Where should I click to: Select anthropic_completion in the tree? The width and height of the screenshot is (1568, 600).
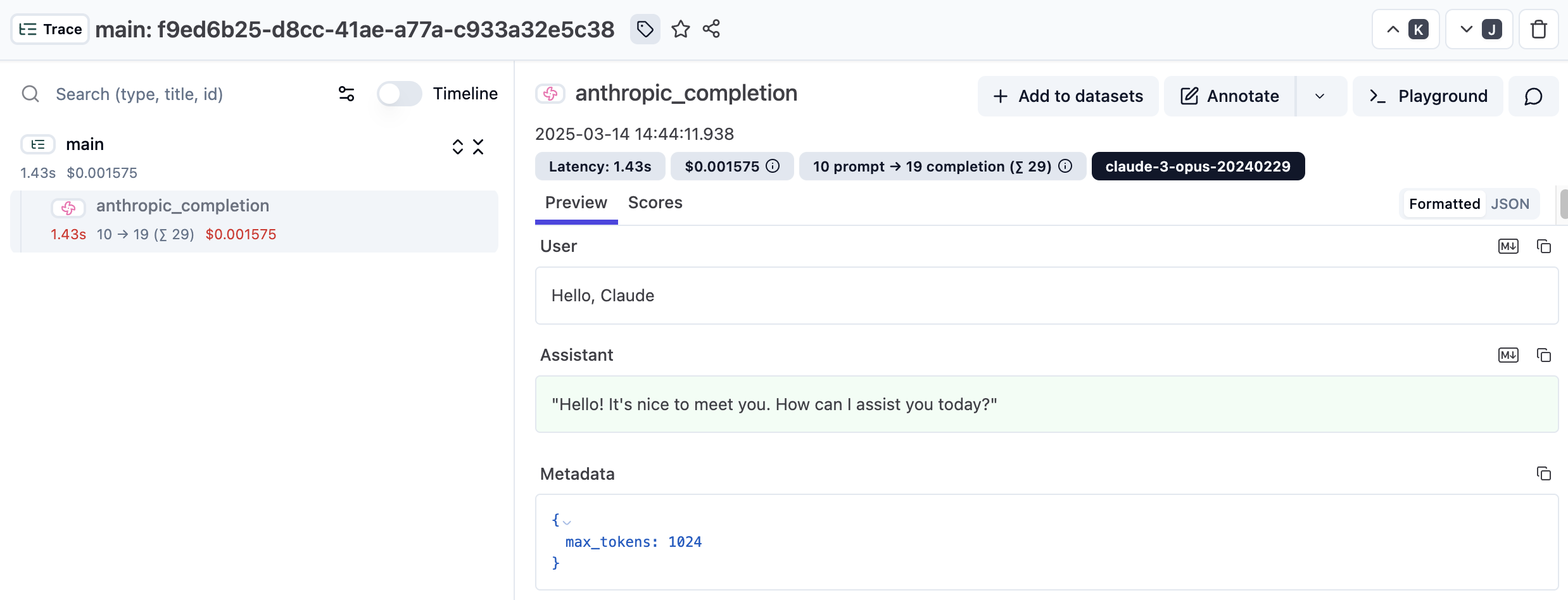click(x=254, y=221)
